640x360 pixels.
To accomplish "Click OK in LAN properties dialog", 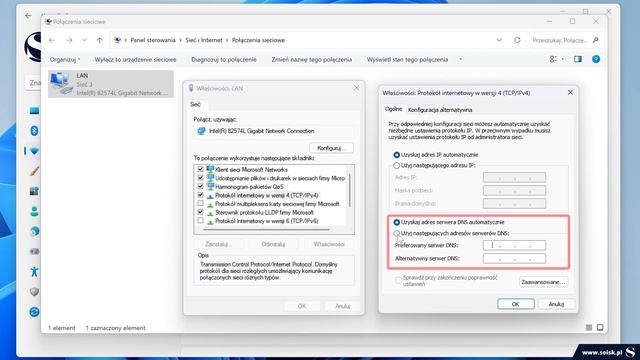I will click(302, 306).
